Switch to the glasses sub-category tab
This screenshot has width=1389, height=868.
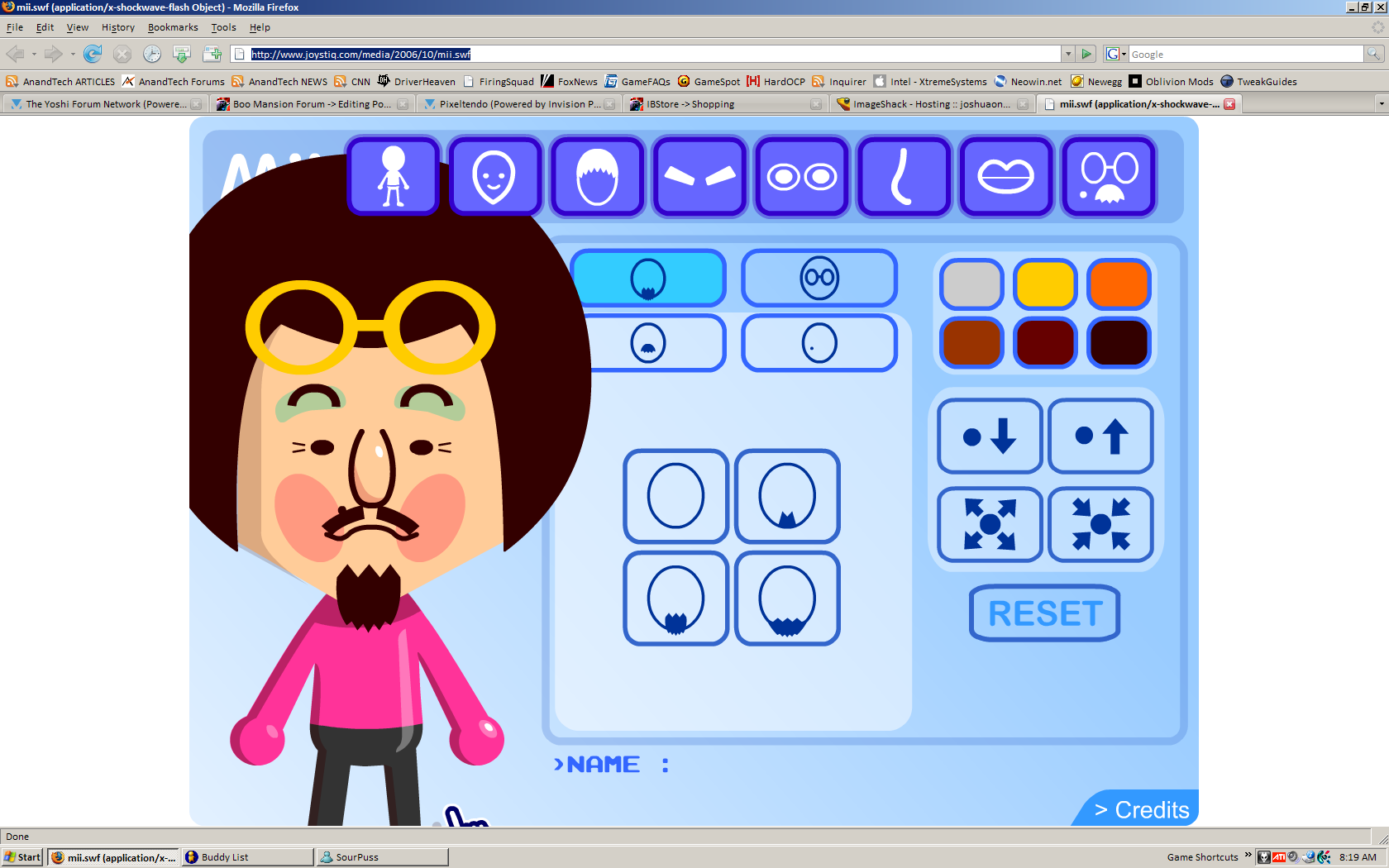click(819, 279)
